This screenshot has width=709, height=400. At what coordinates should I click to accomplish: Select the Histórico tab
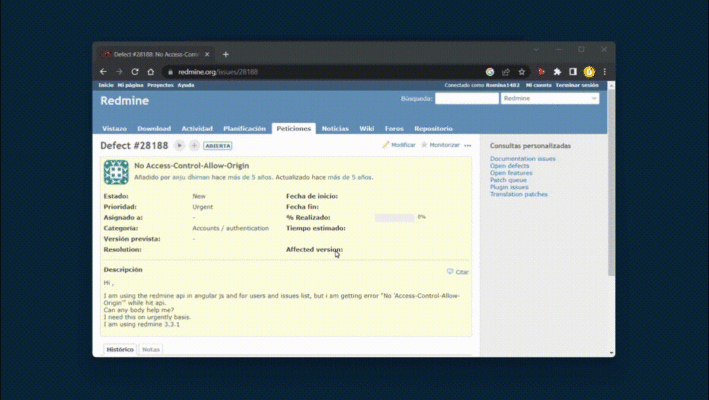(x=120, y=349)
